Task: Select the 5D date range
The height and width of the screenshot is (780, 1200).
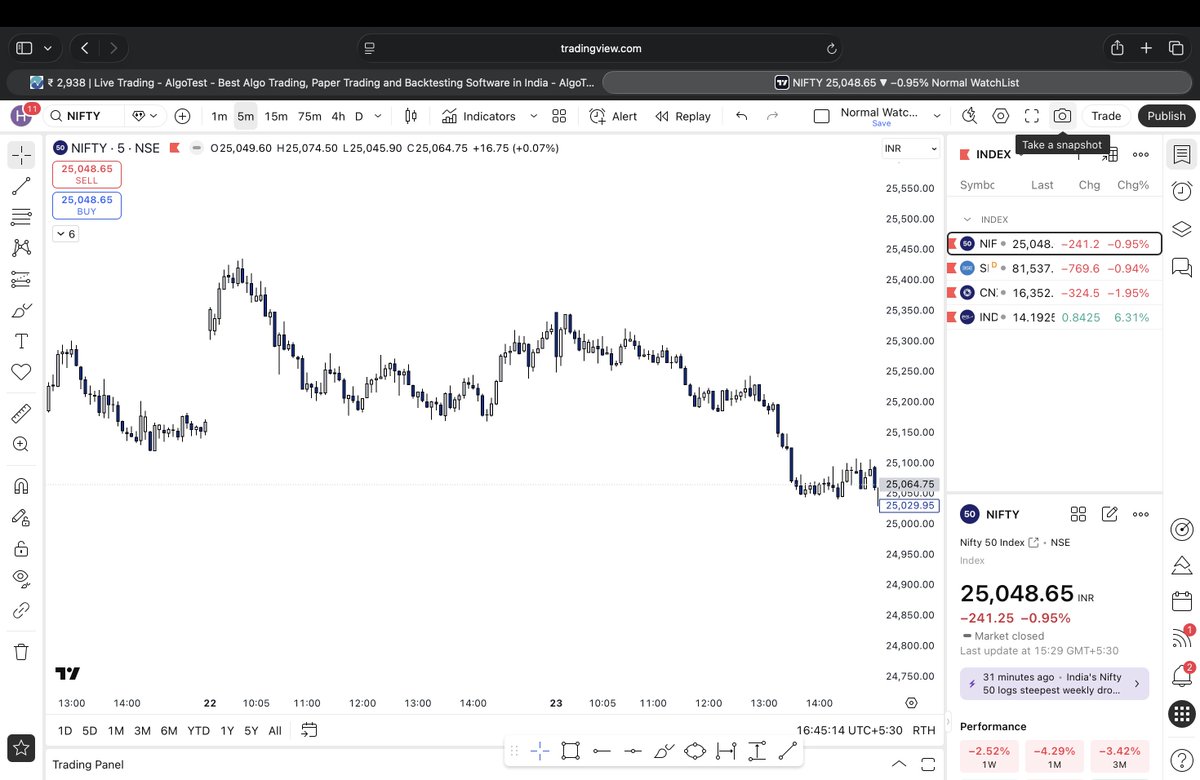Action: (x=90, y=731)
